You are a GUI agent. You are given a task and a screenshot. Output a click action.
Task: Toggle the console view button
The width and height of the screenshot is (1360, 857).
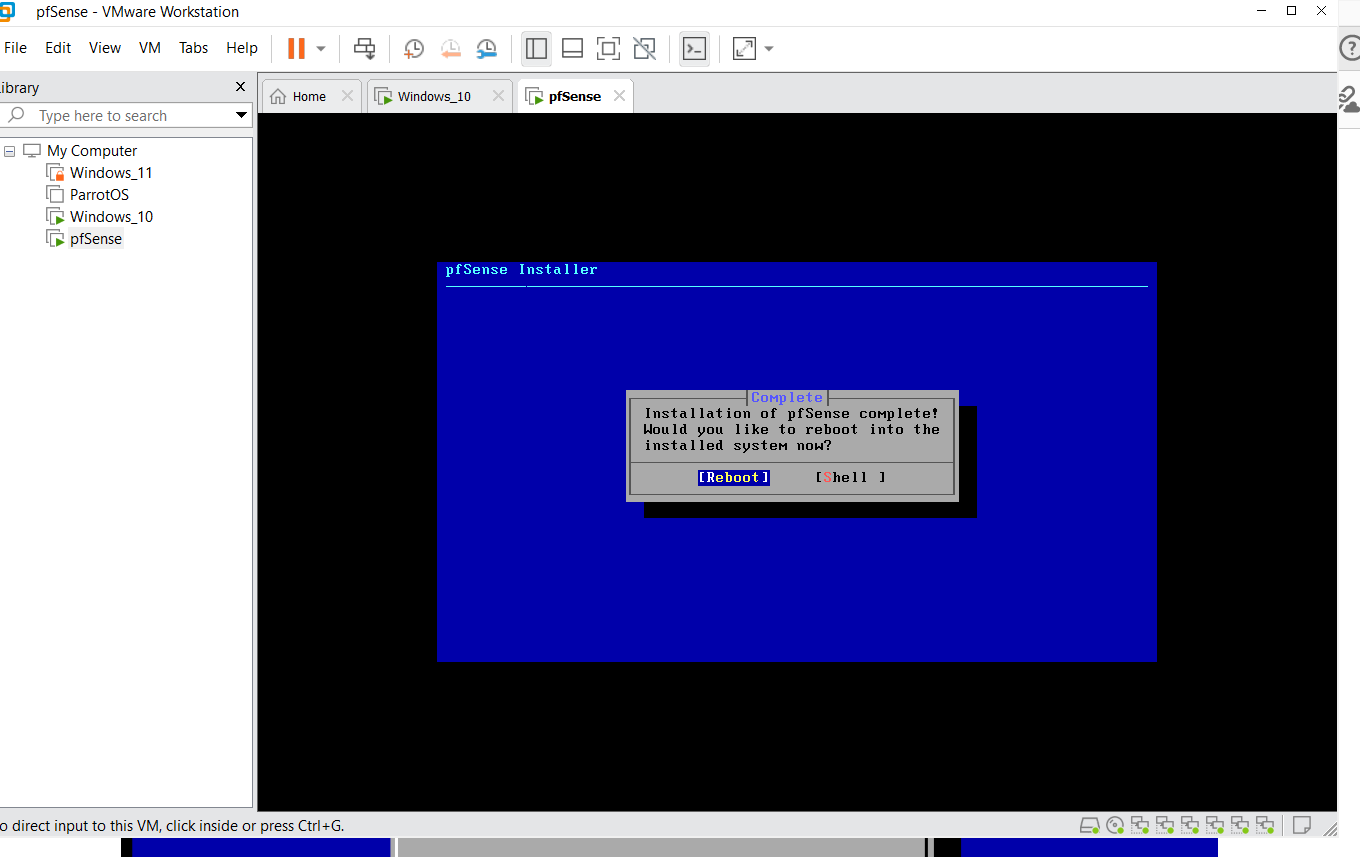(x=694, y=48)
